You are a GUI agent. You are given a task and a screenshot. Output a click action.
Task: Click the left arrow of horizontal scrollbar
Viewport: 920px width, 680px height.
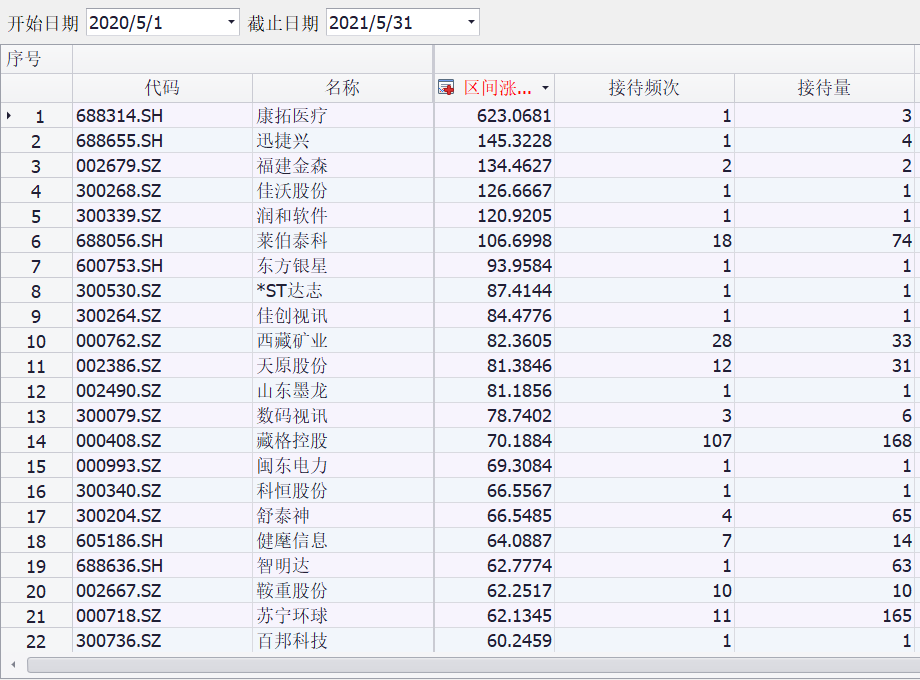pyautogui.click(x=13, y=665)
